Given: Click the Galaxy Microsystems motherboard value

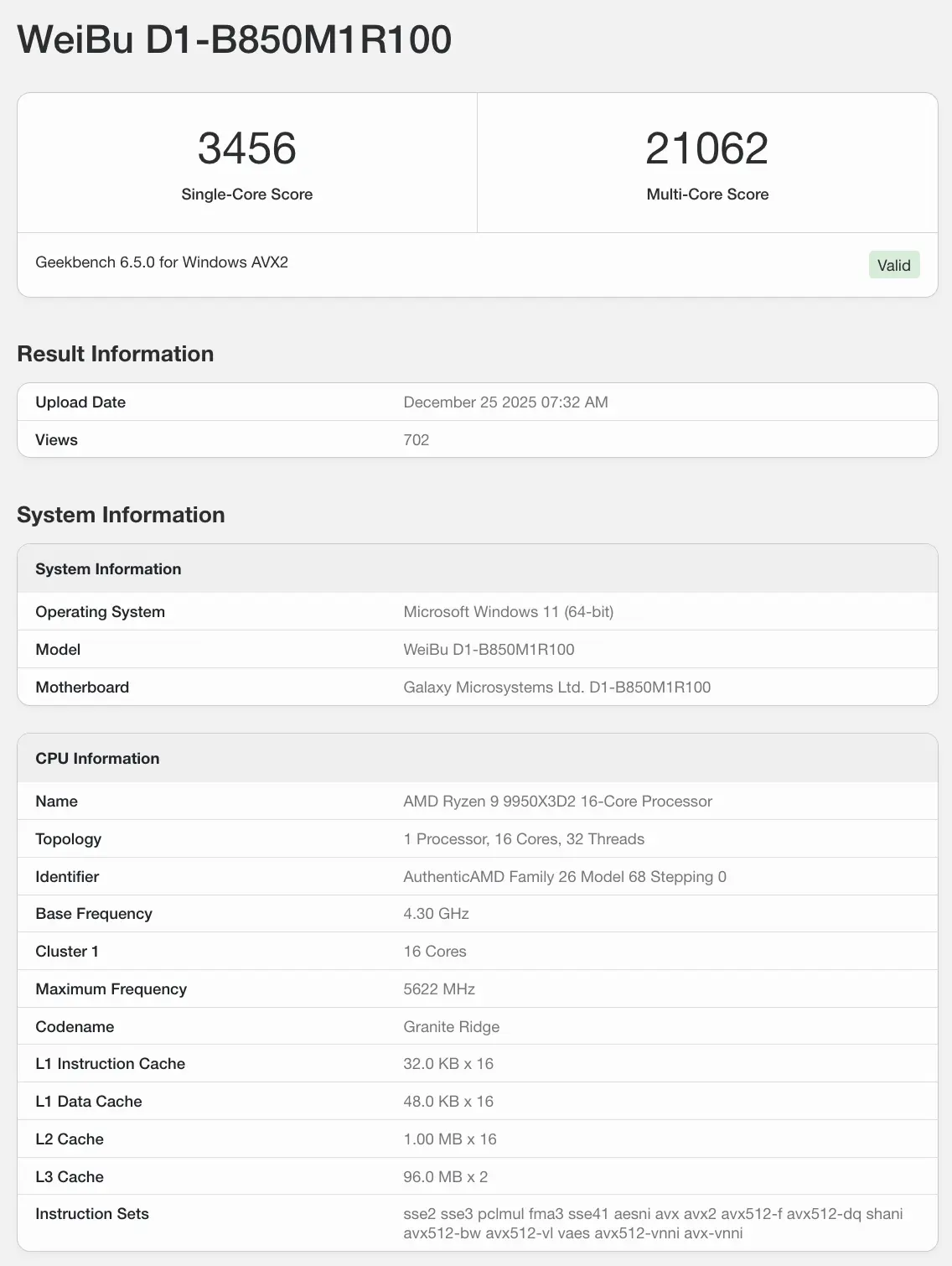Looking at the screenshot, I should [556, 687].
